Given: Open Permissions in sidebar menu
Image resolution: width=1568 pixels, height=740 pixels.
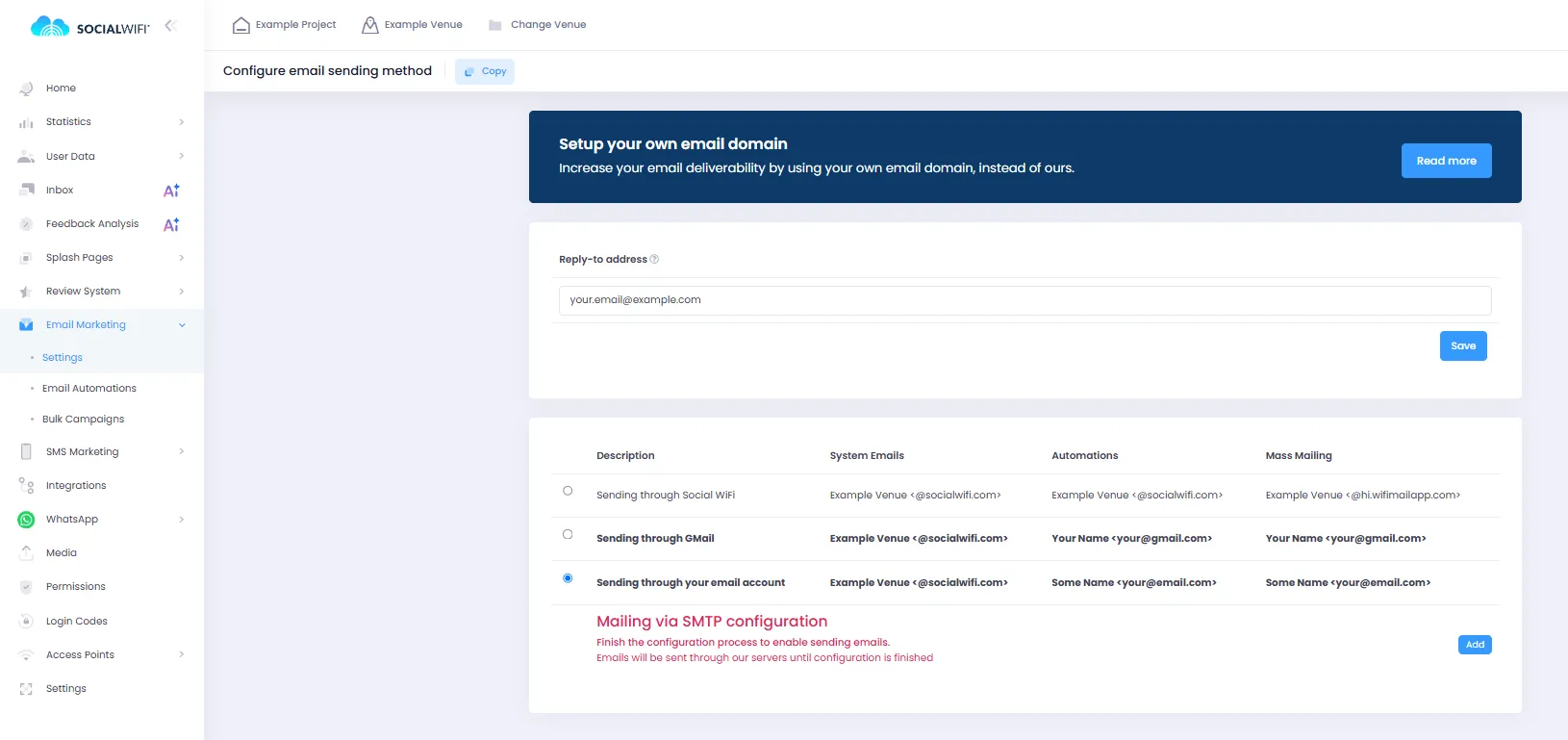Looking at the screenshot, I should pyautogui.click(x=76, y=586).
